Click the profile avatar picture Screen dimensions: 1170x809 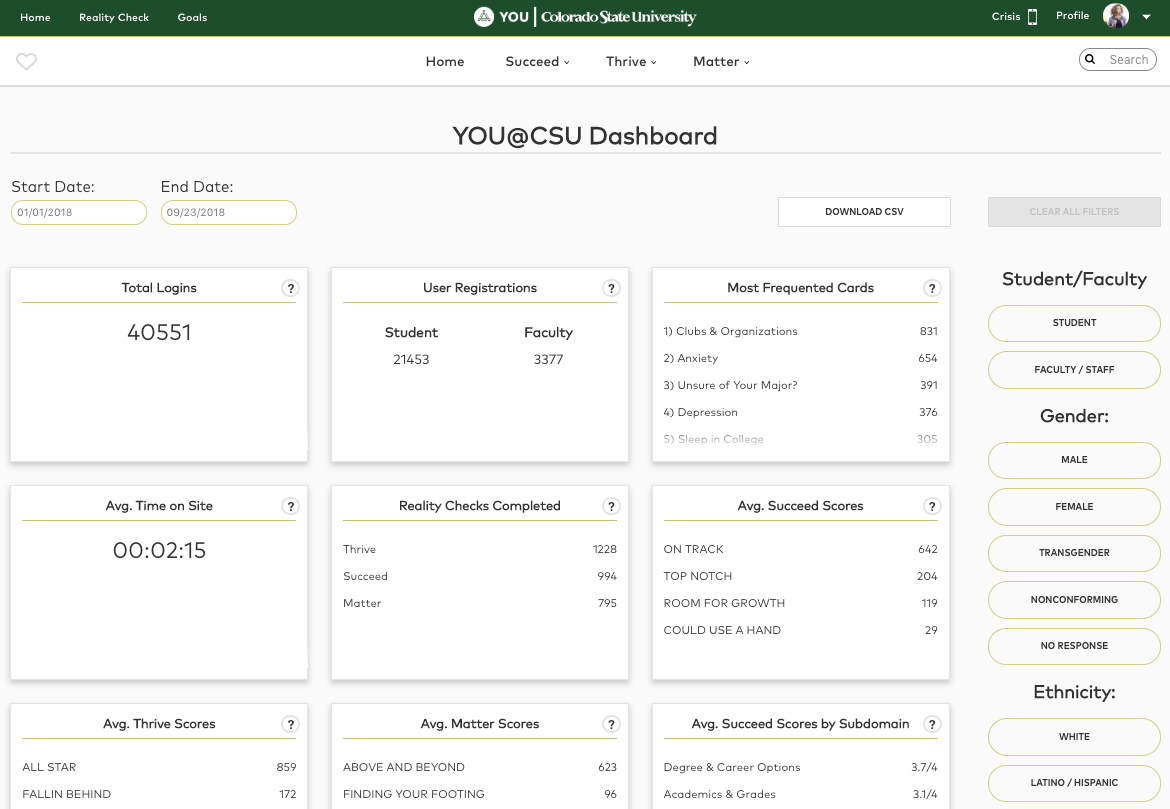pyautogui.click(x=1116, y=16)
